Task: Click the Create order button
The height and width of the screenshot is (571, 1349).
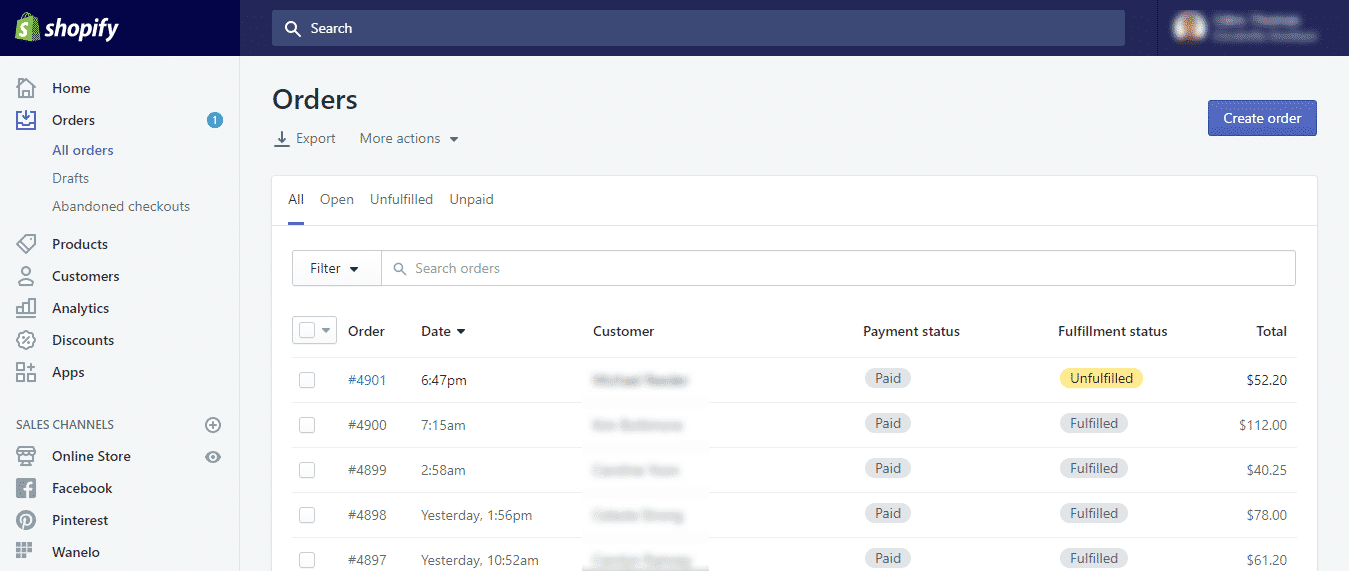Action: coord(1262,118)
